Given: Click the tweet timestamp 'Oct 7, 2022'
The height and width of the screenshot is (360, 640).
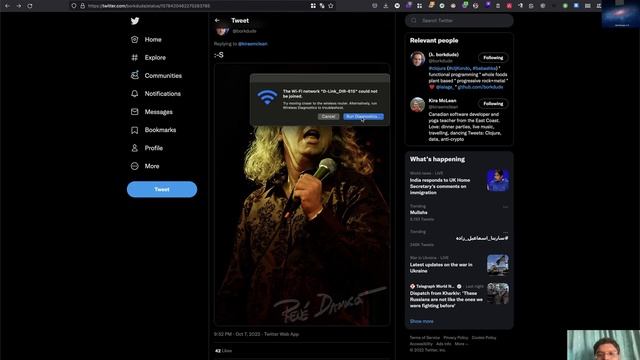Looking at the screenshot, I should point(248,334).
